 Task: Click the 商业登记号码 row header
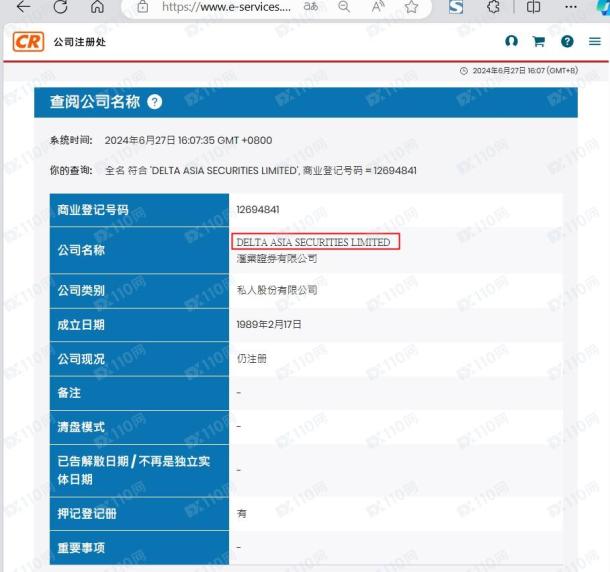click(139, 210)
